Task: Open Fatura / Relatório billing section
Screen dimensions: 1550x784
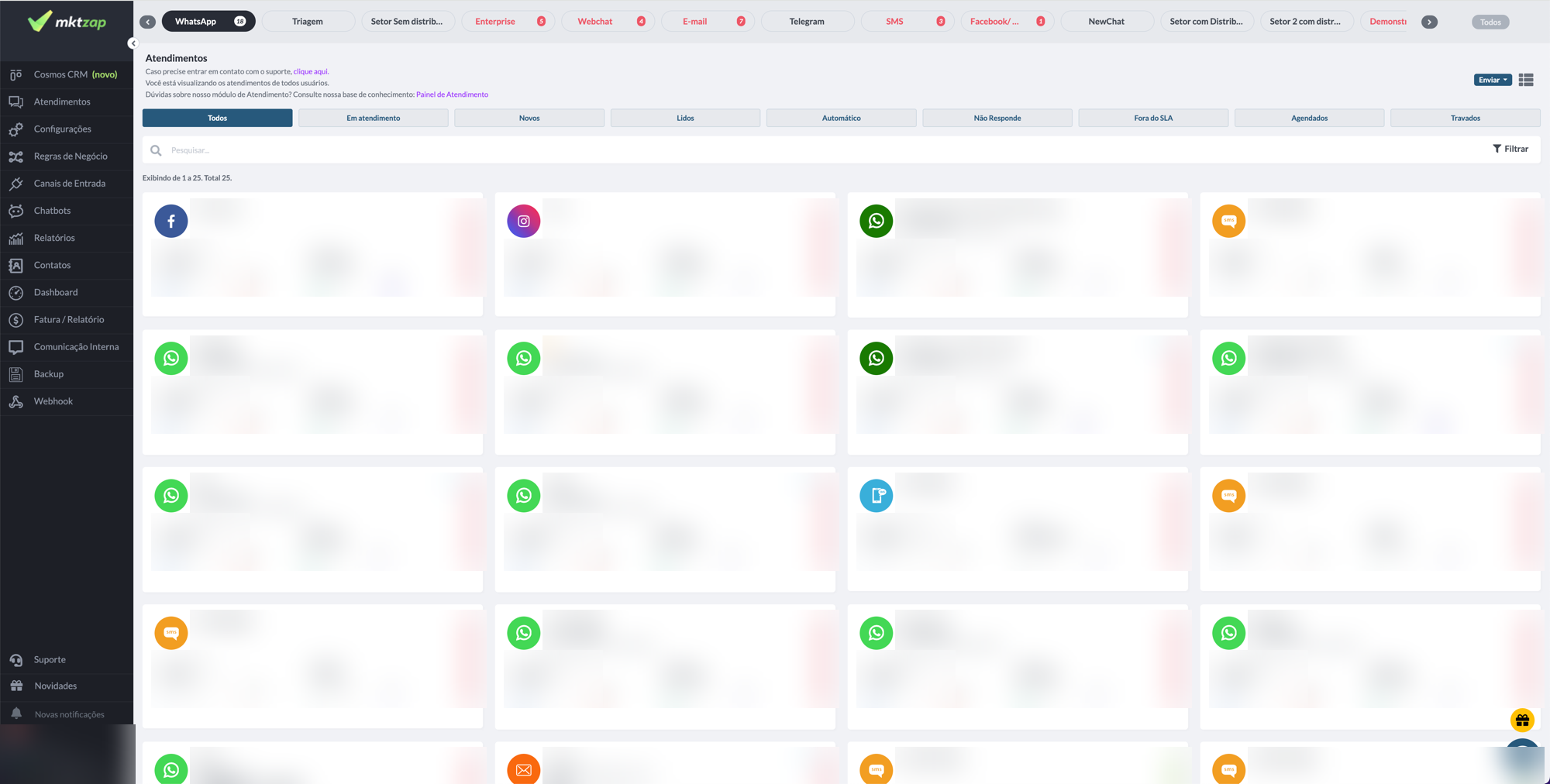Action: (x=67, y=319)
